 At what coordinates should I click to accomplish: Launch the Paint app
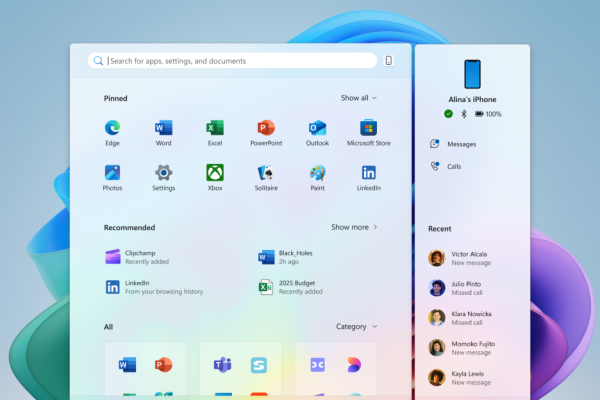pos(317,177)
